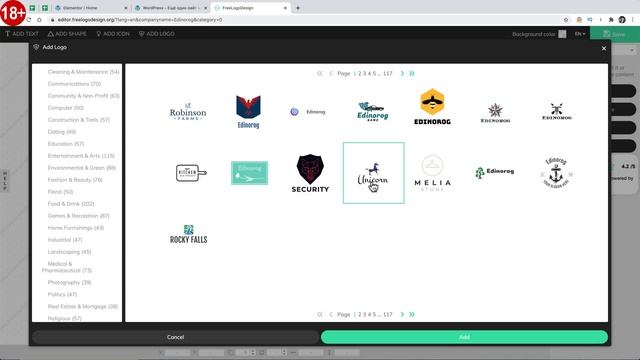Jump to first page in top pagination
Screen dimensions: 640x360
pos(320,73)
